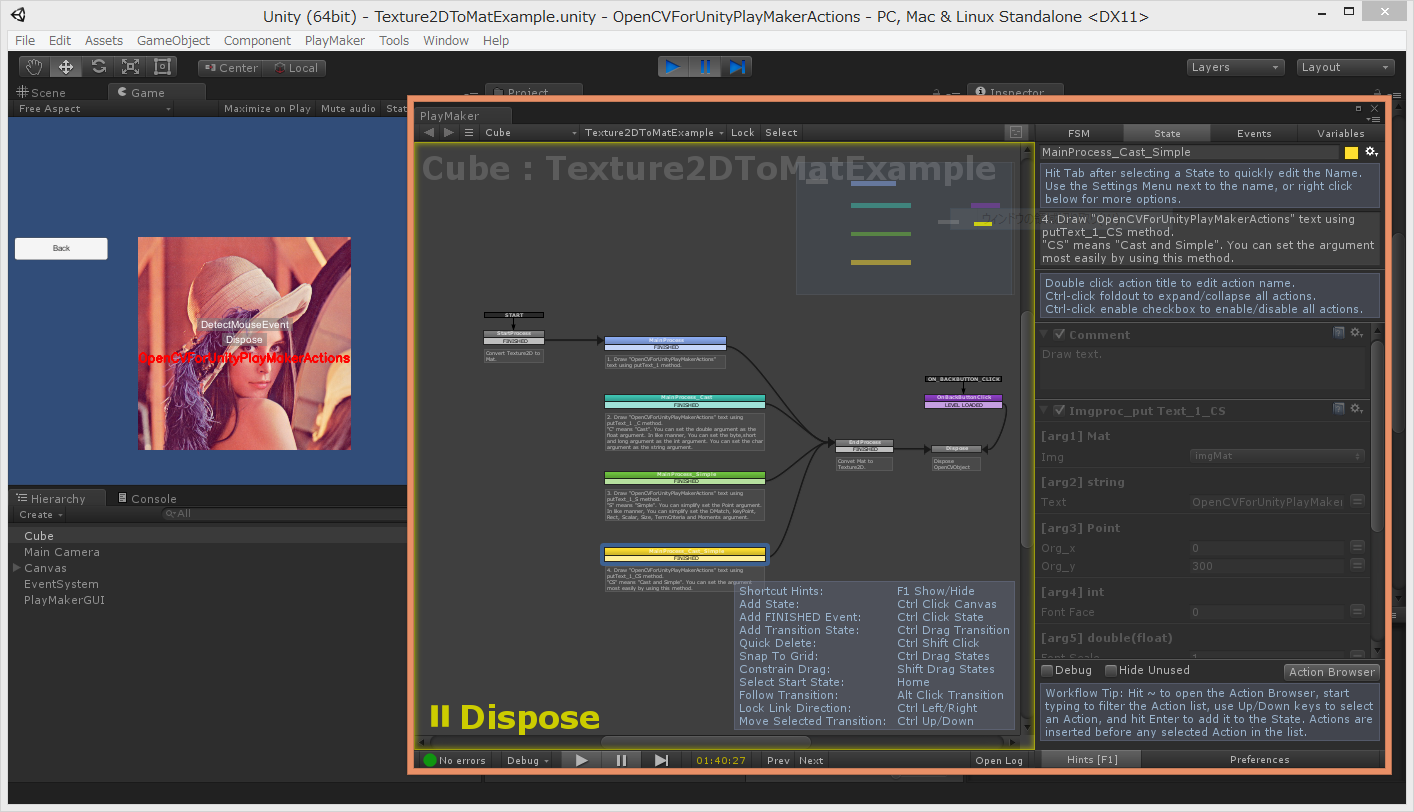
Task: Open the Free Aspect dropdown
Action: (95, 108)
